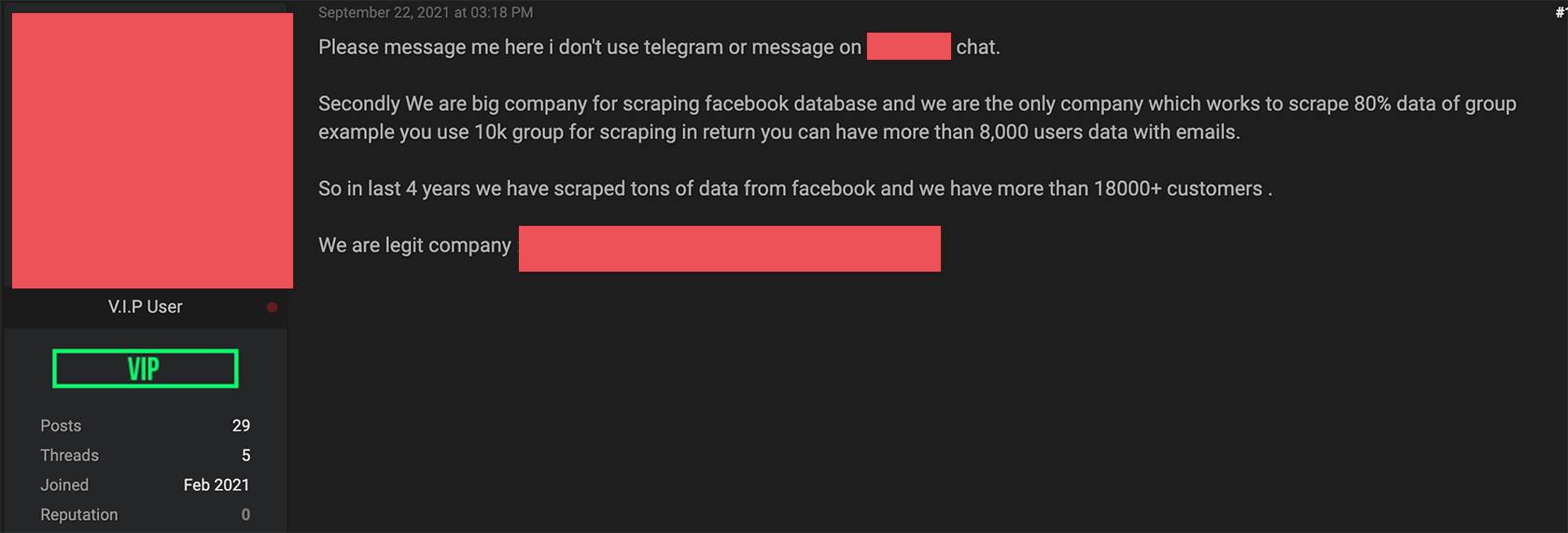Image resolution: width=1568 pixels, height=533 pixels.
Task: Click the Reputation label in user stats
Action: pyautogui.click(x=79, y=514)
